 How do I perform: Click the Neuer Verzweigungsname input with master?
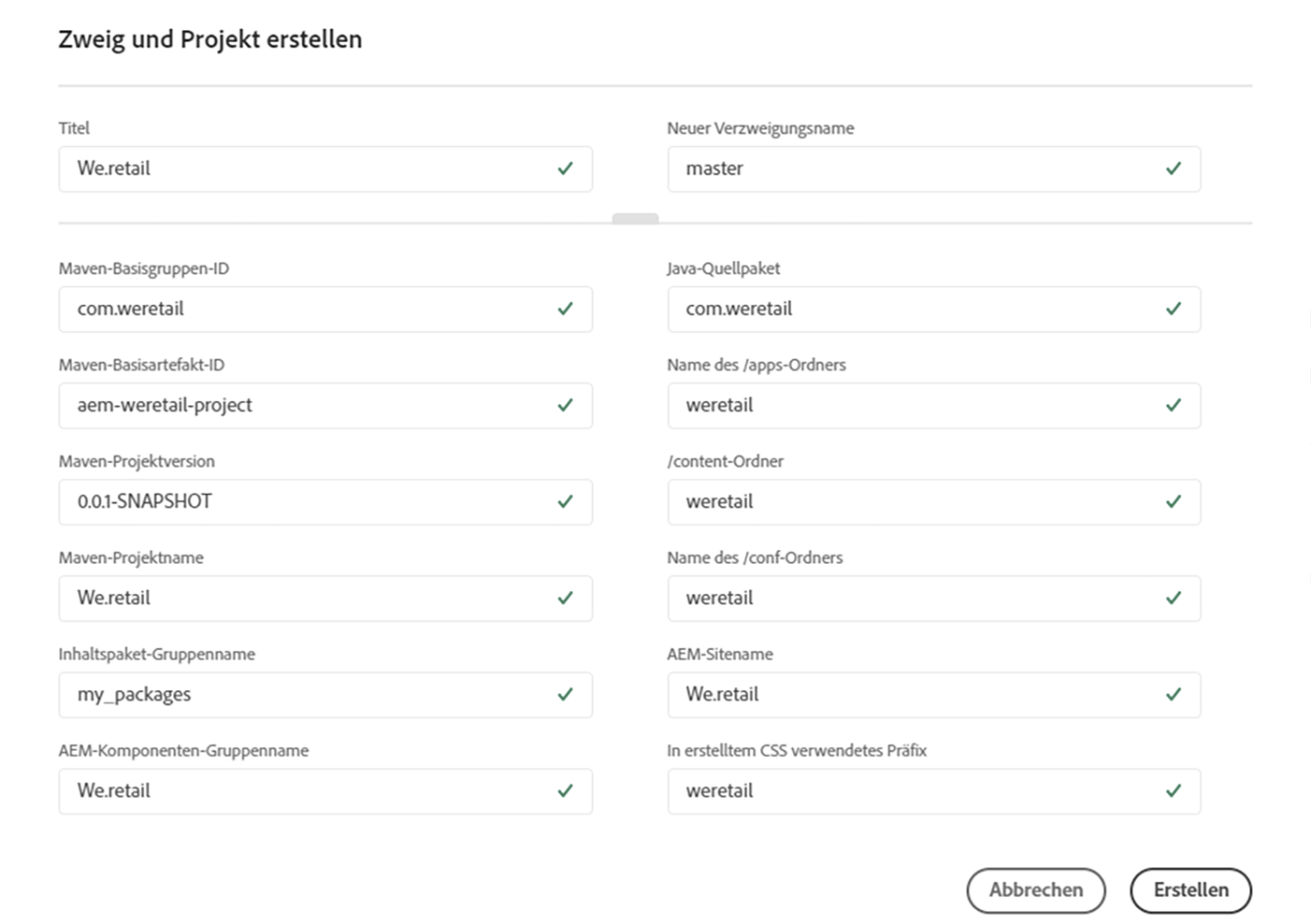(916, 169)
